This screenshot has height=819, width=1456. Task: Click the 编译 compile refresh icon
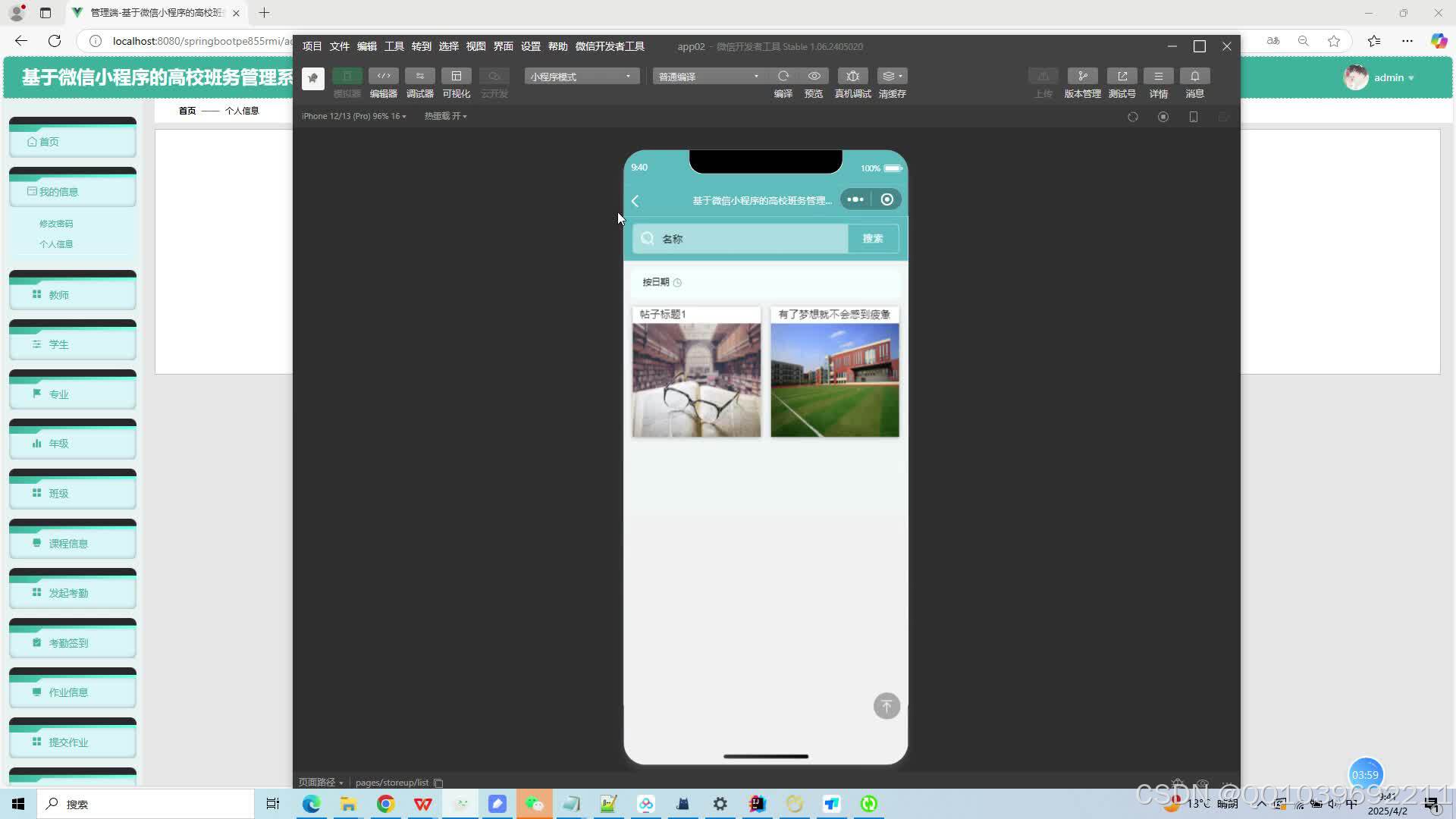(x=783, y=76)
